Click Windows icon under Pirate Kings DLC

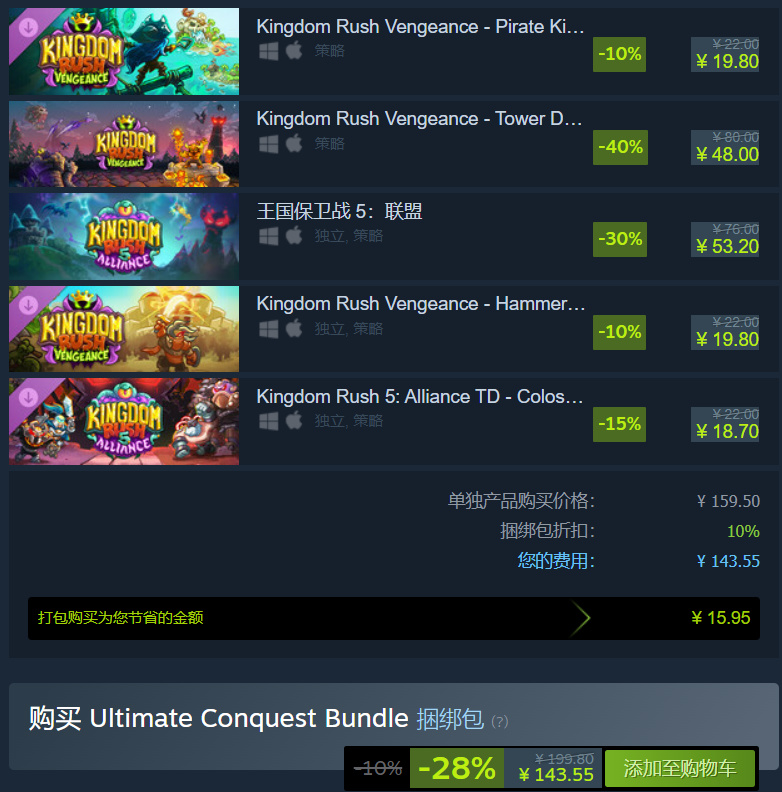coord(268,51)
